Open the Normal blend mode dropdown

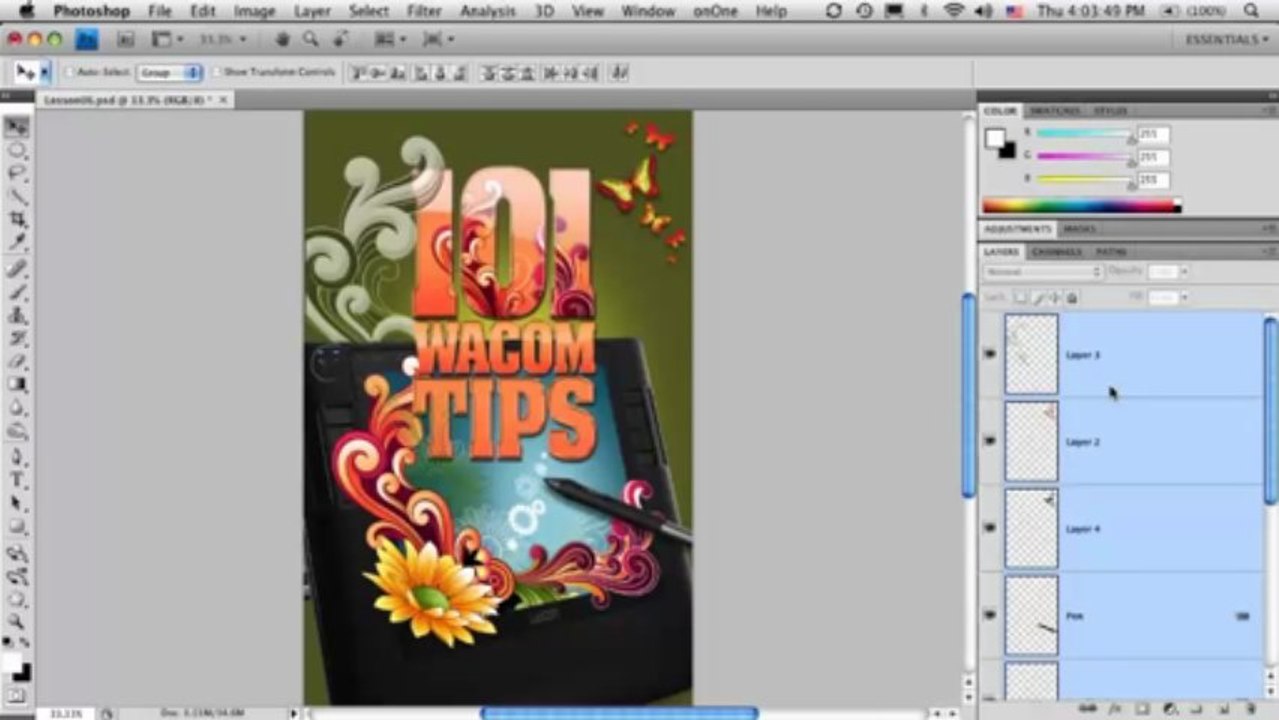pos(1043,272)
